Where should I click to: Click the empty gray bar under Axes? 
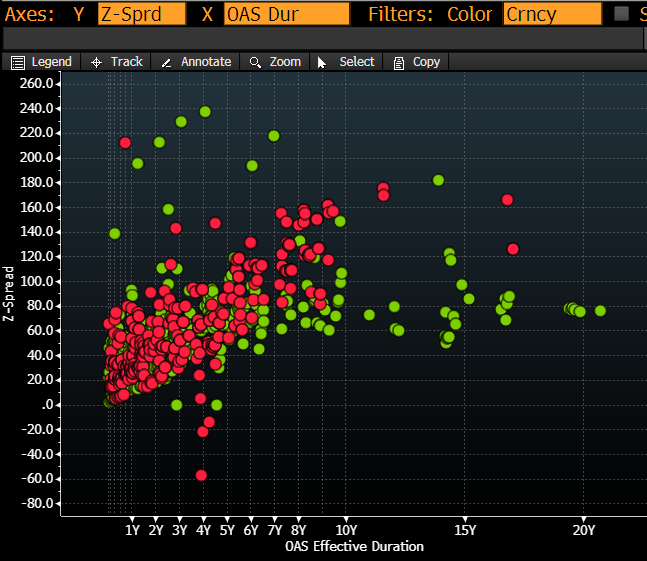(x=323, y=39)
